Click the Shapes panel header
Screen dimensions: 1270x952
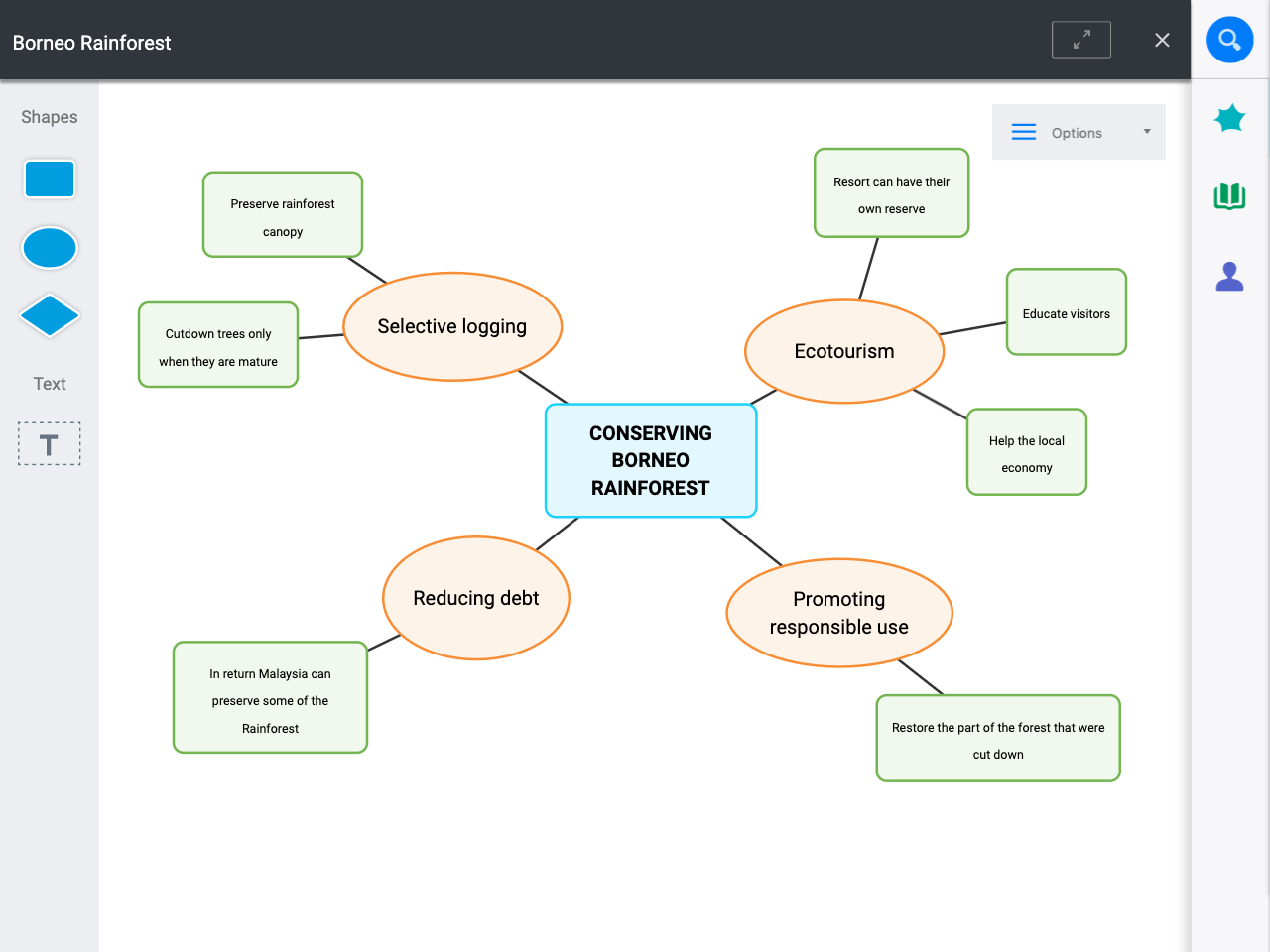(49, 116)
